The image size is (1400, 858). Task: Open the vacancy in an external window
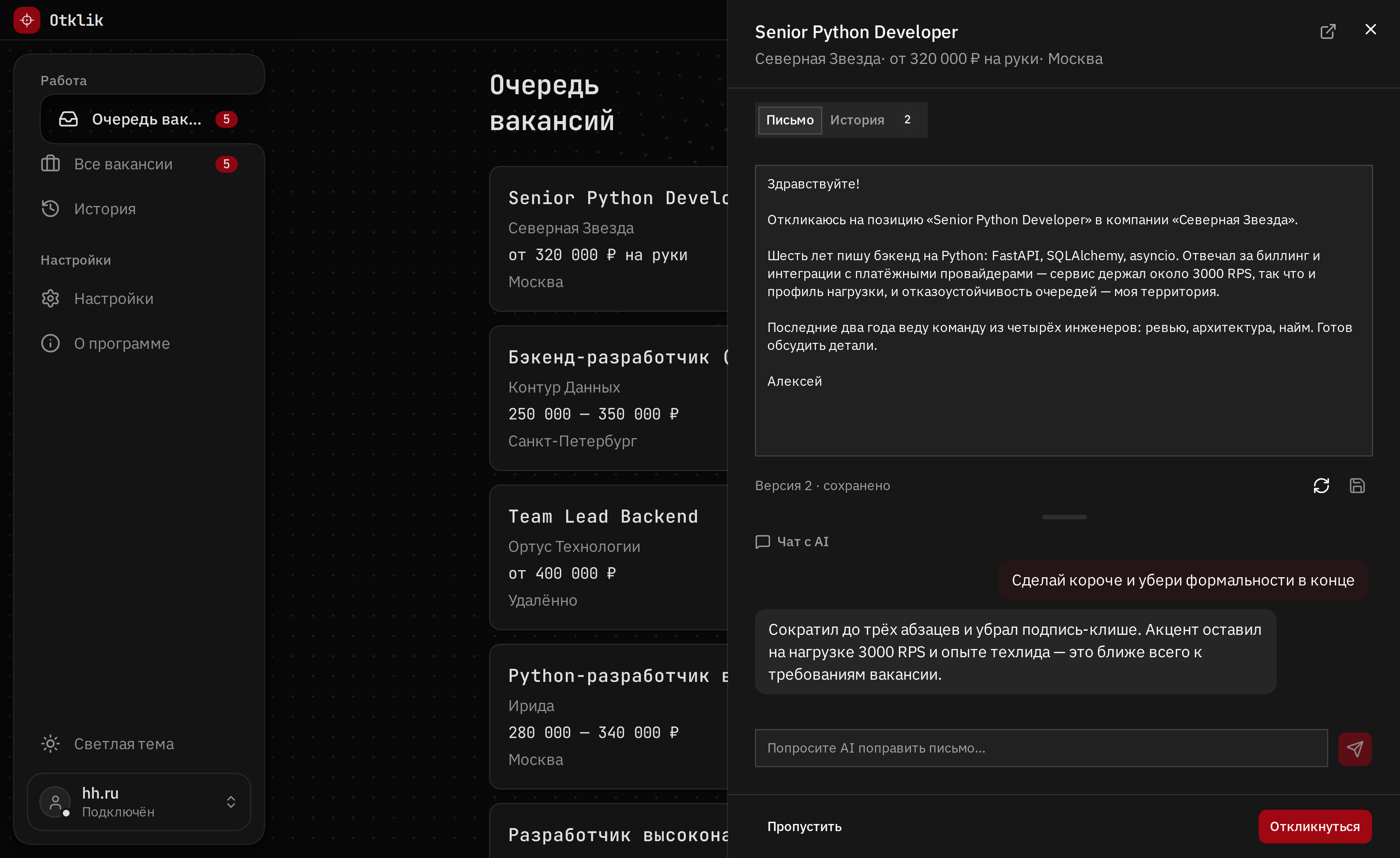[1328, 31]
